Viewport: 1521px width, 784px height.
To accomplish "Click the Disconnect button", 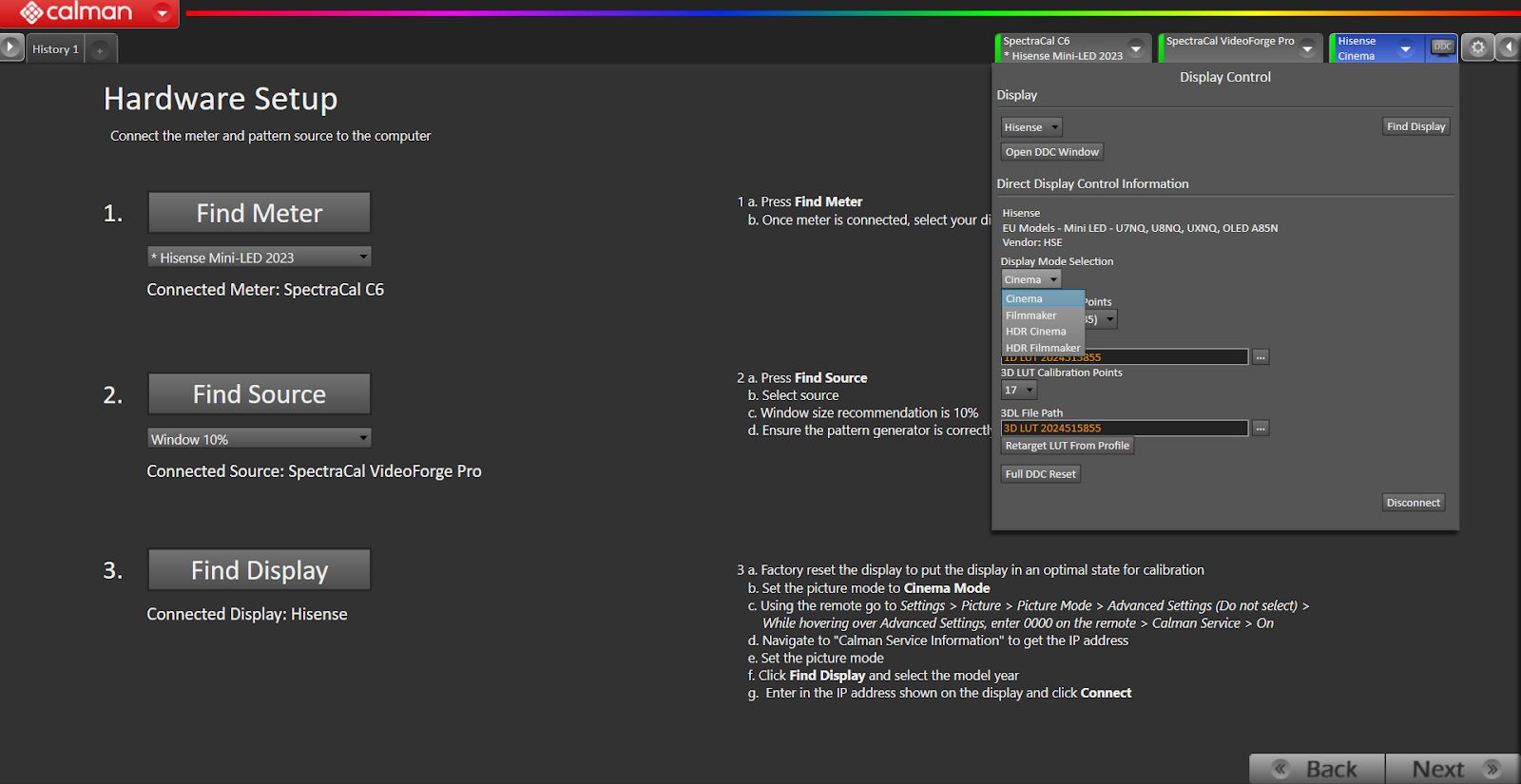I will click(1413, 503).
